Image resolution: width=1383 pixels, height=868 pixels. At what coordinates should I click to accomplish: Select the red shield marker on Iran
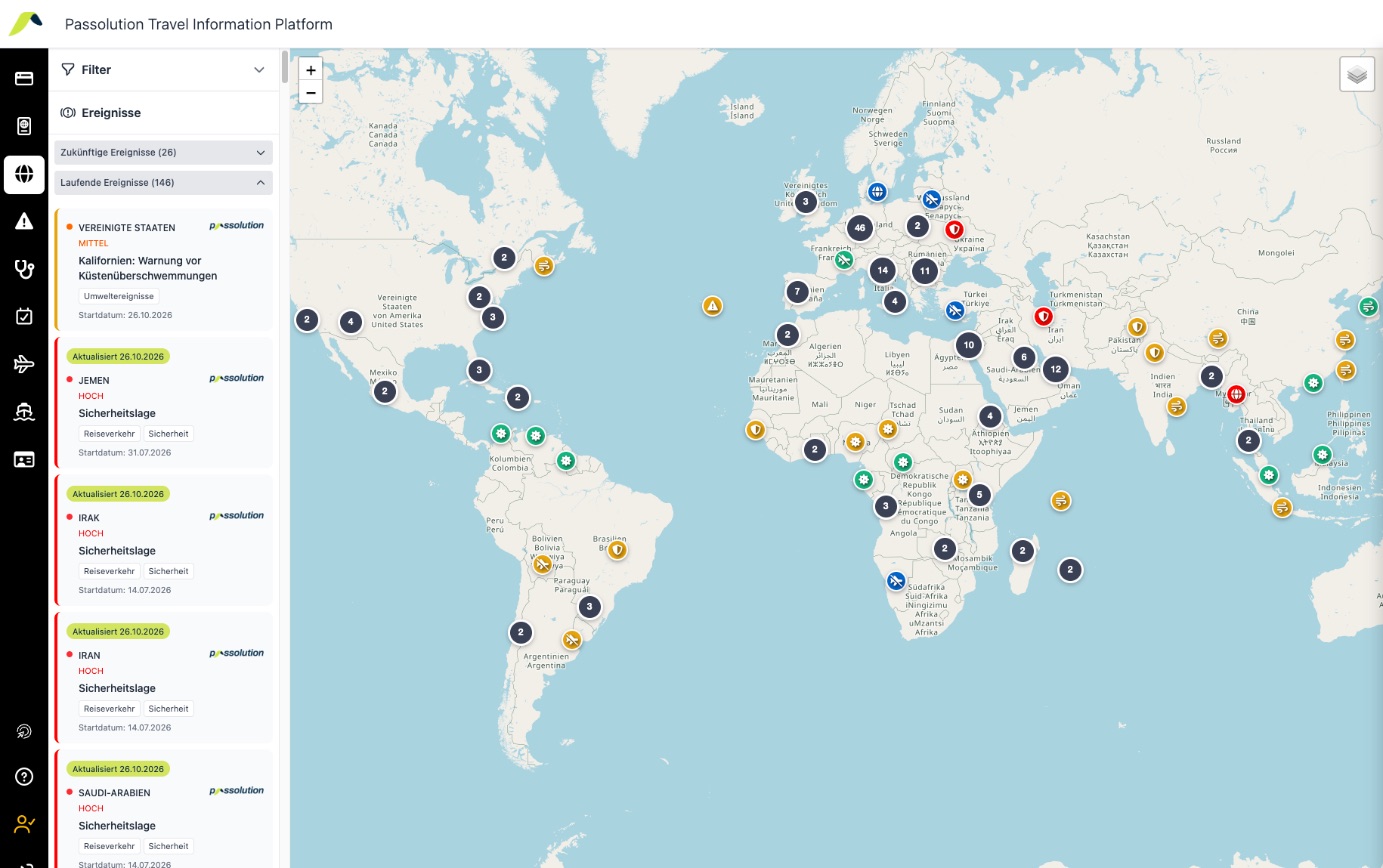point(1044,317)
